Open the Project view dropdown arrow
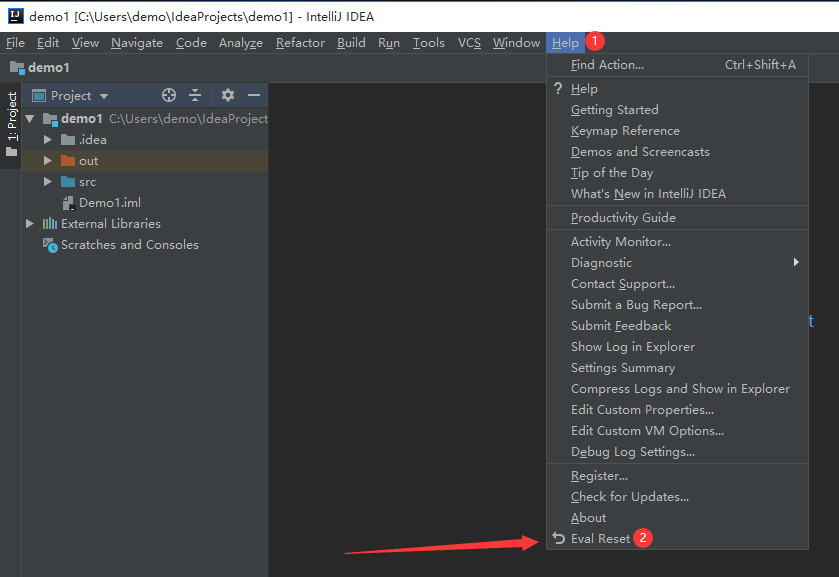Screen dimensions: 839x577 104,96
